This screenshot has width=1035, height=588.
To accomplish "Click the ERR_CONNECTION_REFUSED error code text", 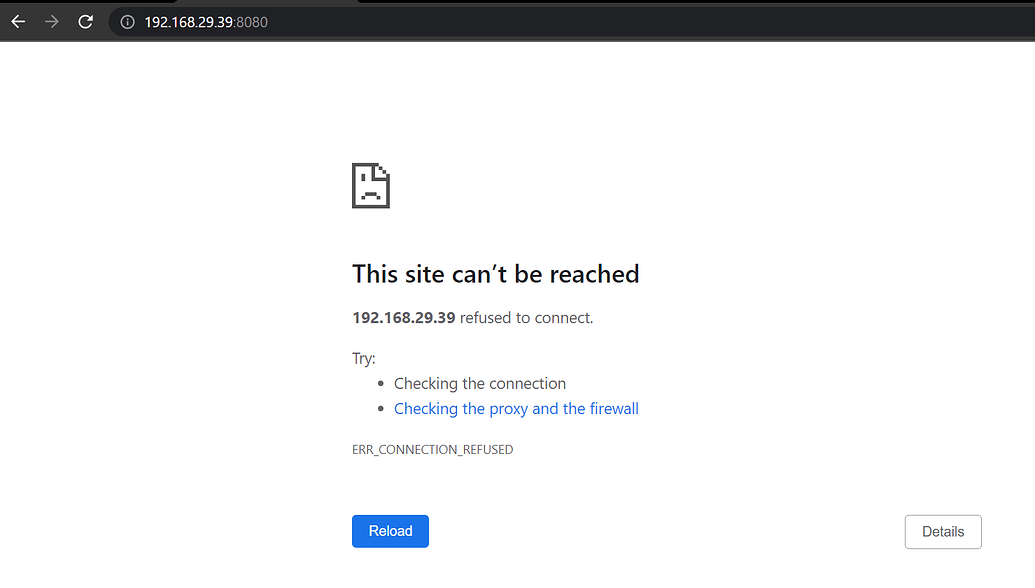I will (x=432, y=449).
